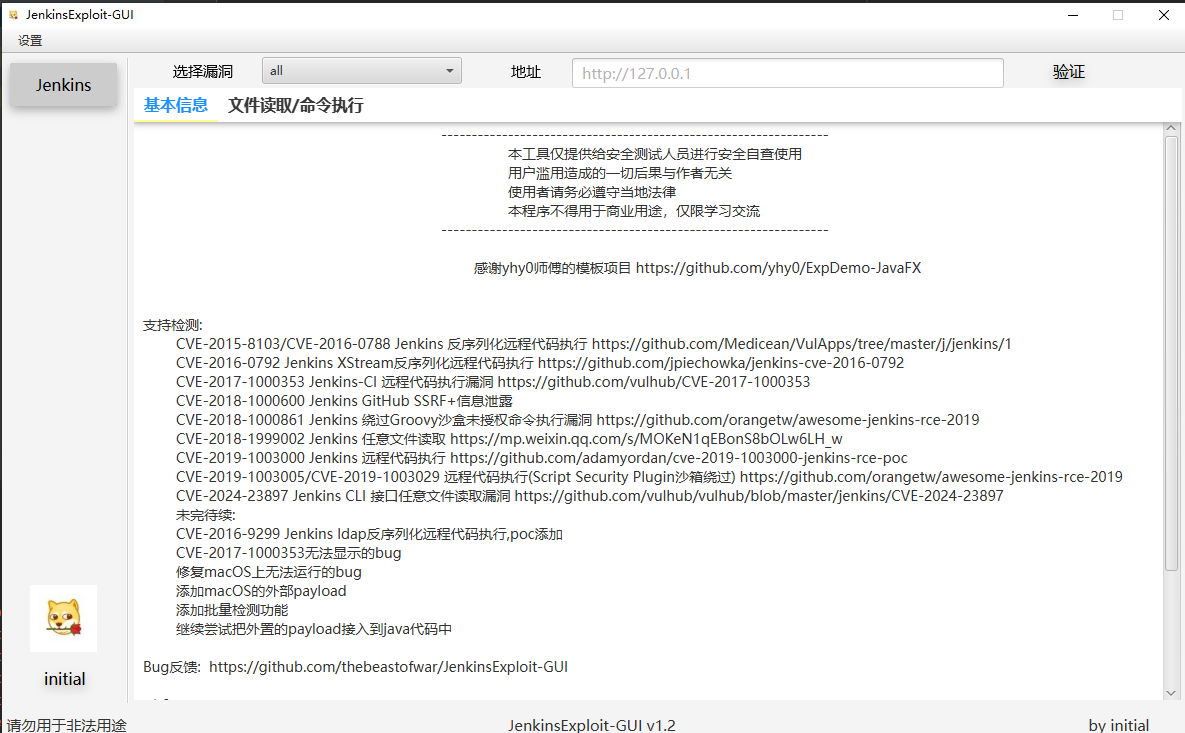
Task: Switch to the 基本信息 tab
Action: 176,105
